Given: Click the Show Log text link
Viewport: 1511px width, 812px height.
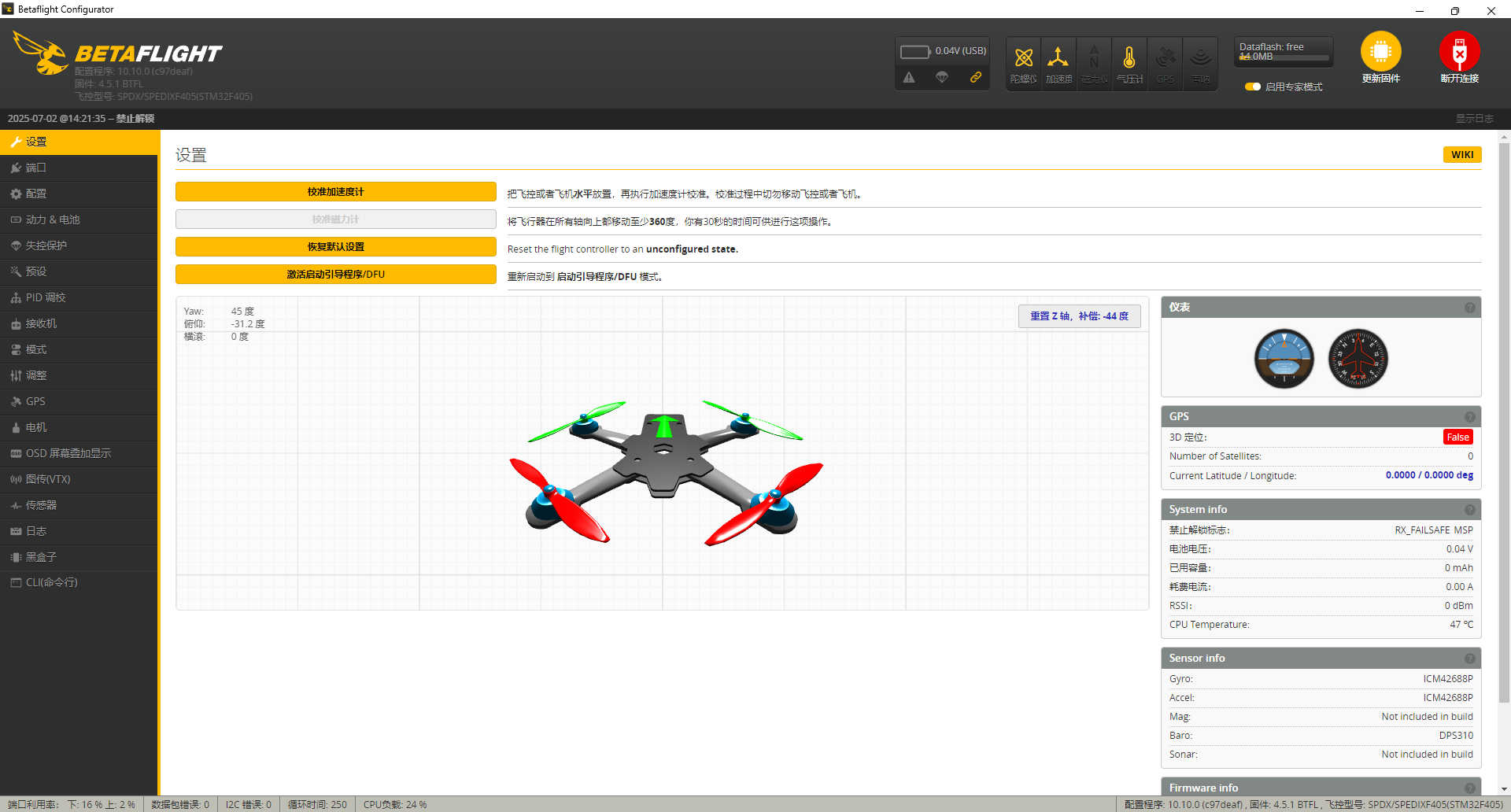Looking at the screenshot, I should (x=1473, y=119).
